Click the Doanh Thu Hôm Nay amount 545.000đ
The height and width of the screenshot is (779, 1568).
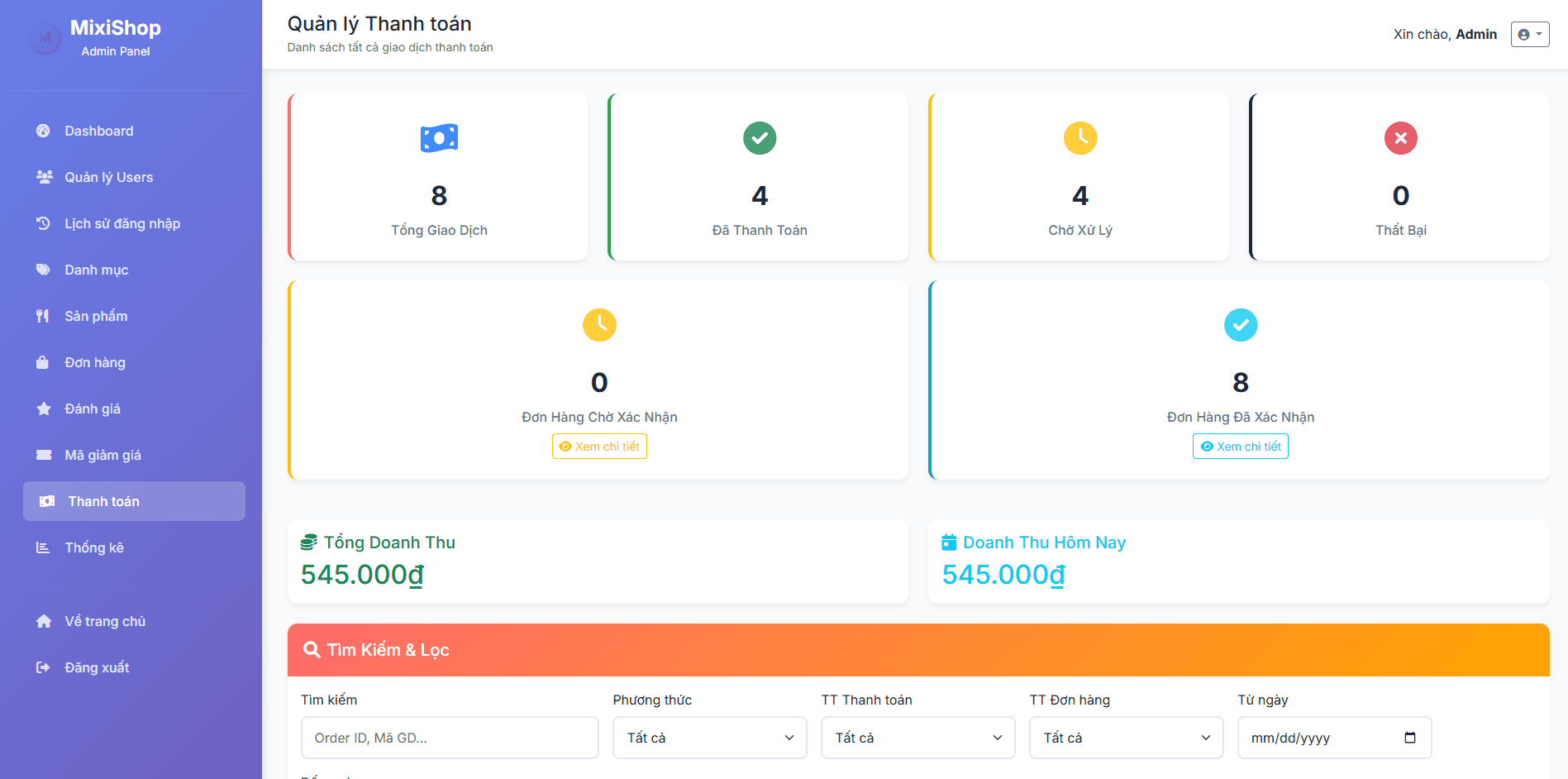tap(1003, 575)
